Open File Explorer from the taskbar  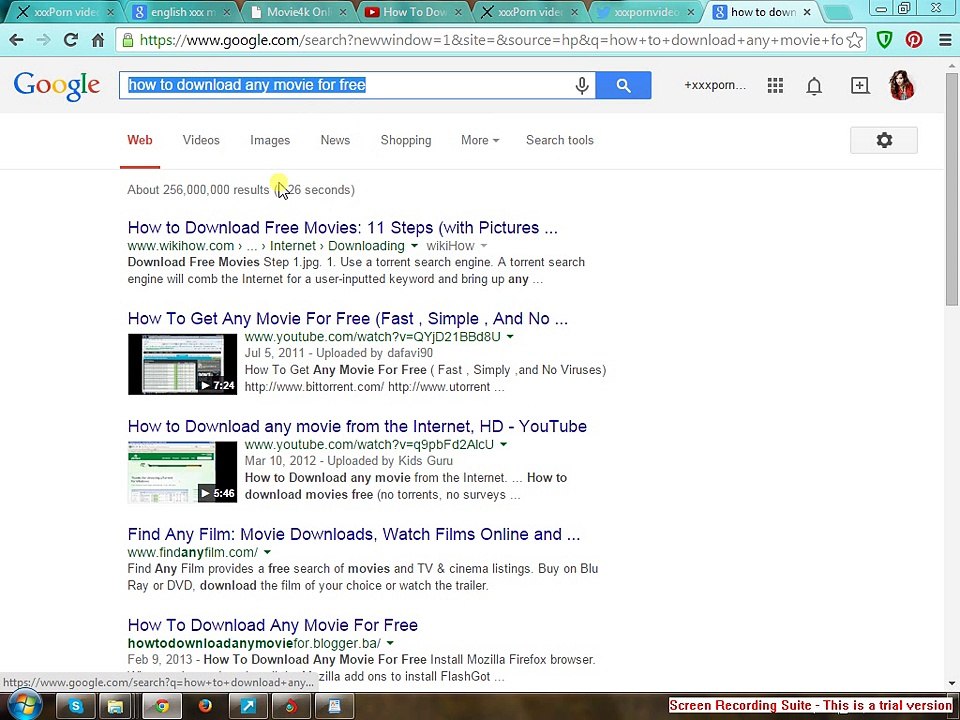(116, 707)
